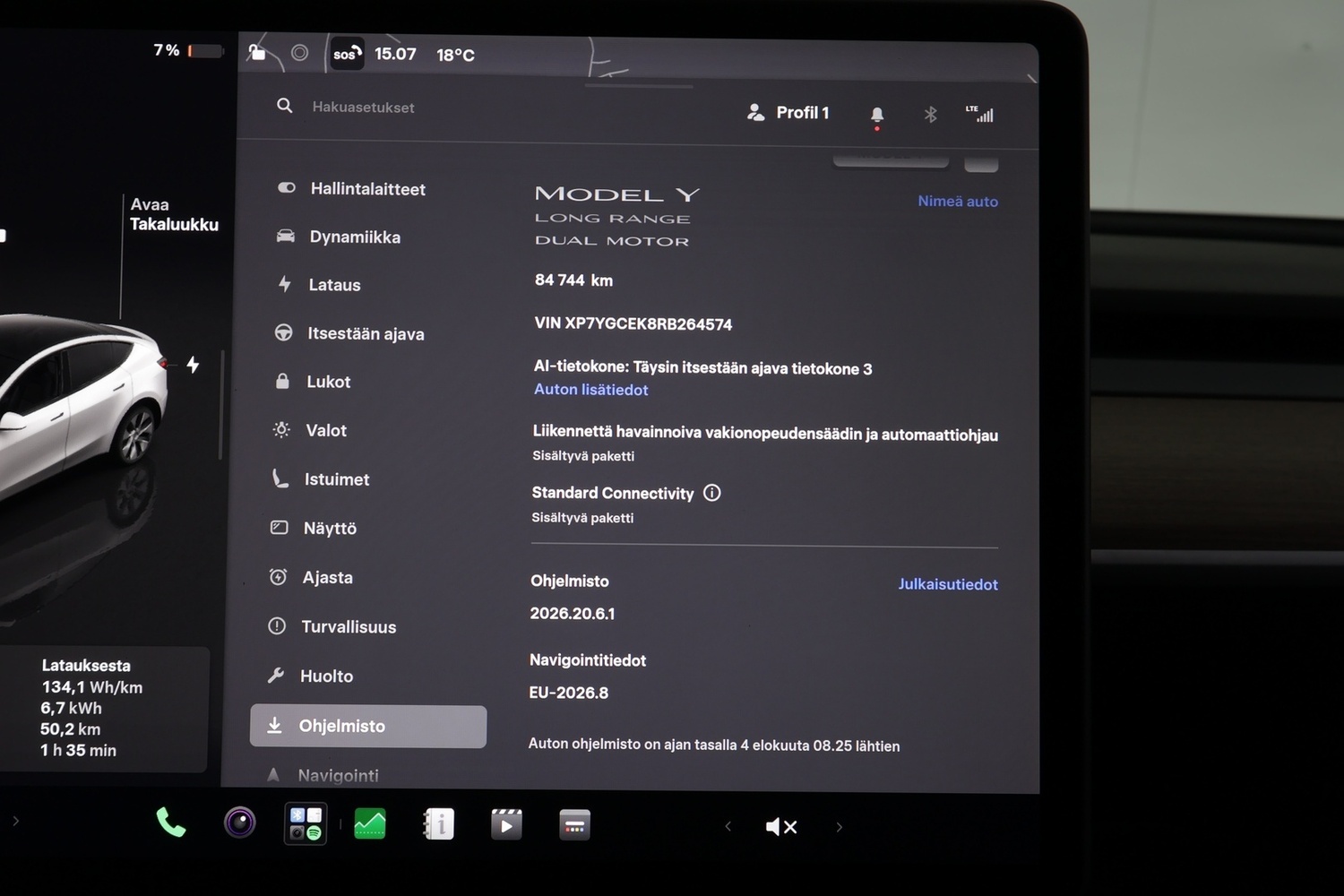
Task: Click the Hakuasetukset search field
Action: coord(363,108)
